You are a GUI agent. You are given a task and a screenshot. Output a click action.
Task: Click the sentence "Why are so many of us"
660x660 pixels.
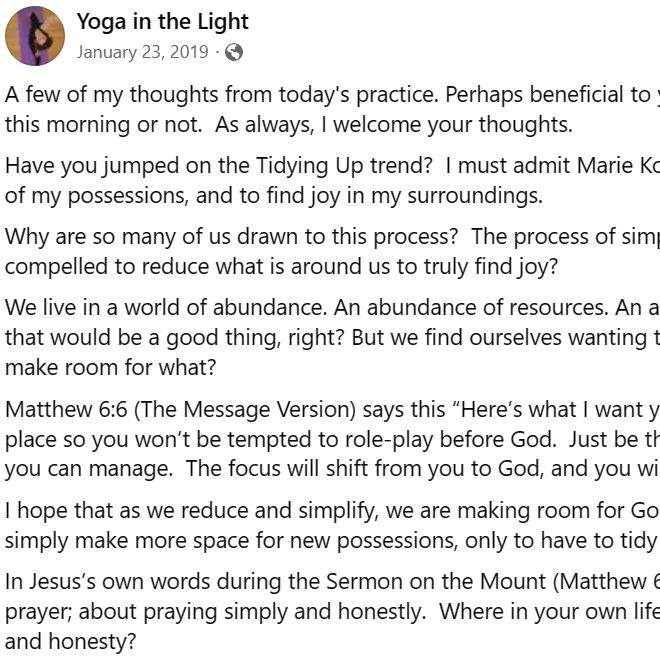click(x=231, y=237)
